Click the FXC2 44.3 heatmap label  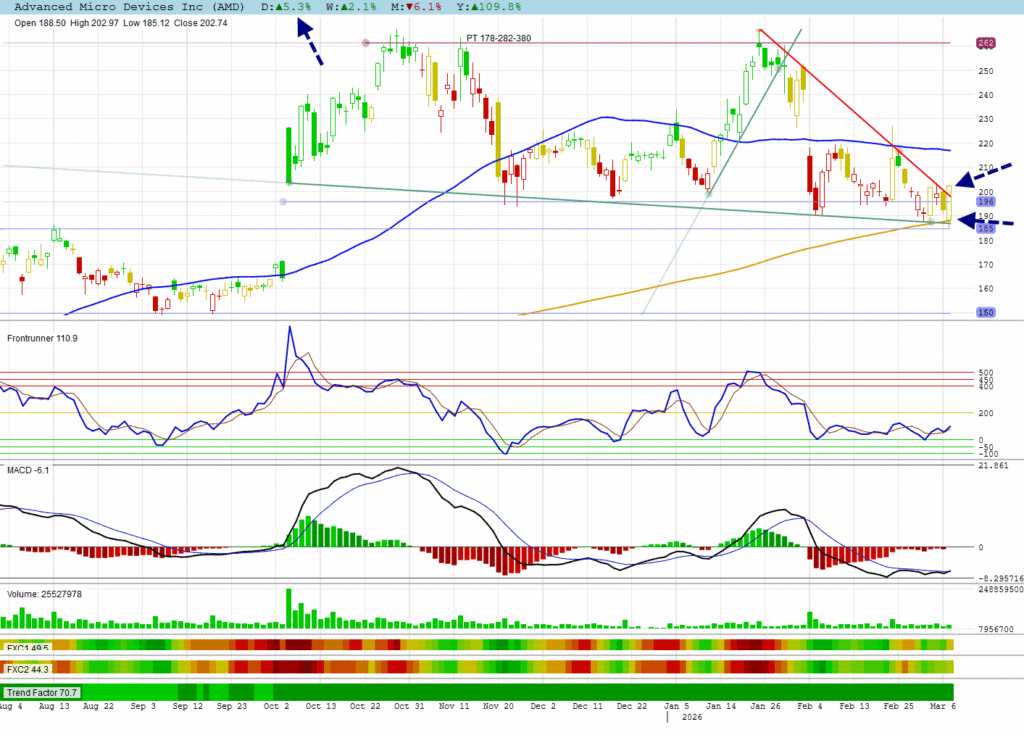tap(27, 667)
